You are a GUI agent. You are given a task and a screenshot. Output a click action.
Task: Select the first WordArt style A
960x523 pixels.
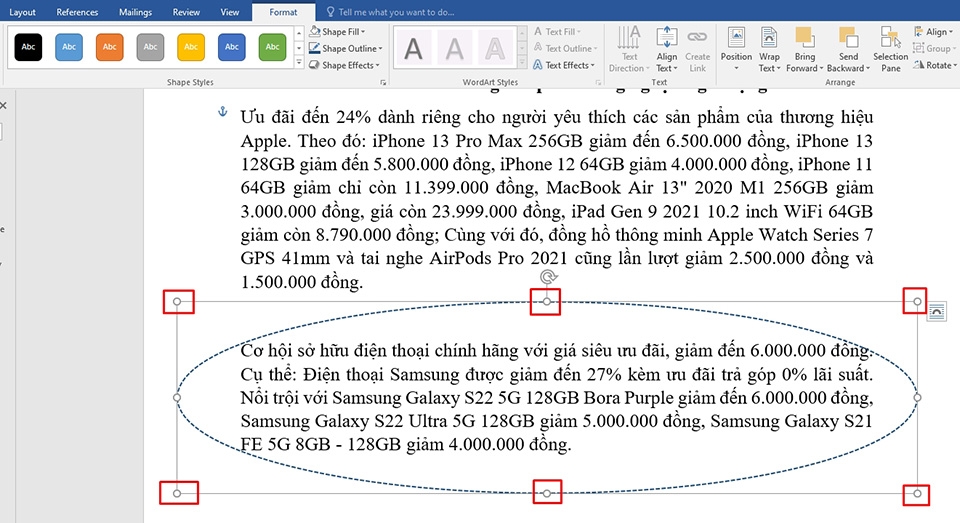tap(413, 48)
